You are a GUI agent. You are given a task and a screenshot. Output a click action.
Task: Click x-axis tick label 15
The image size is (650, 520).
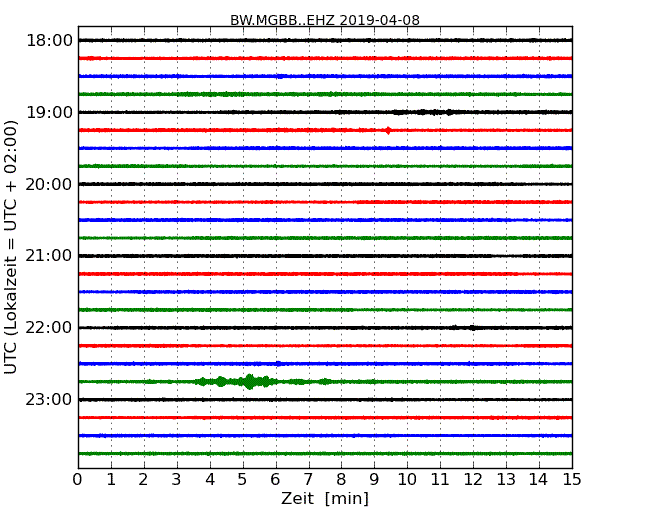point(572,479)
